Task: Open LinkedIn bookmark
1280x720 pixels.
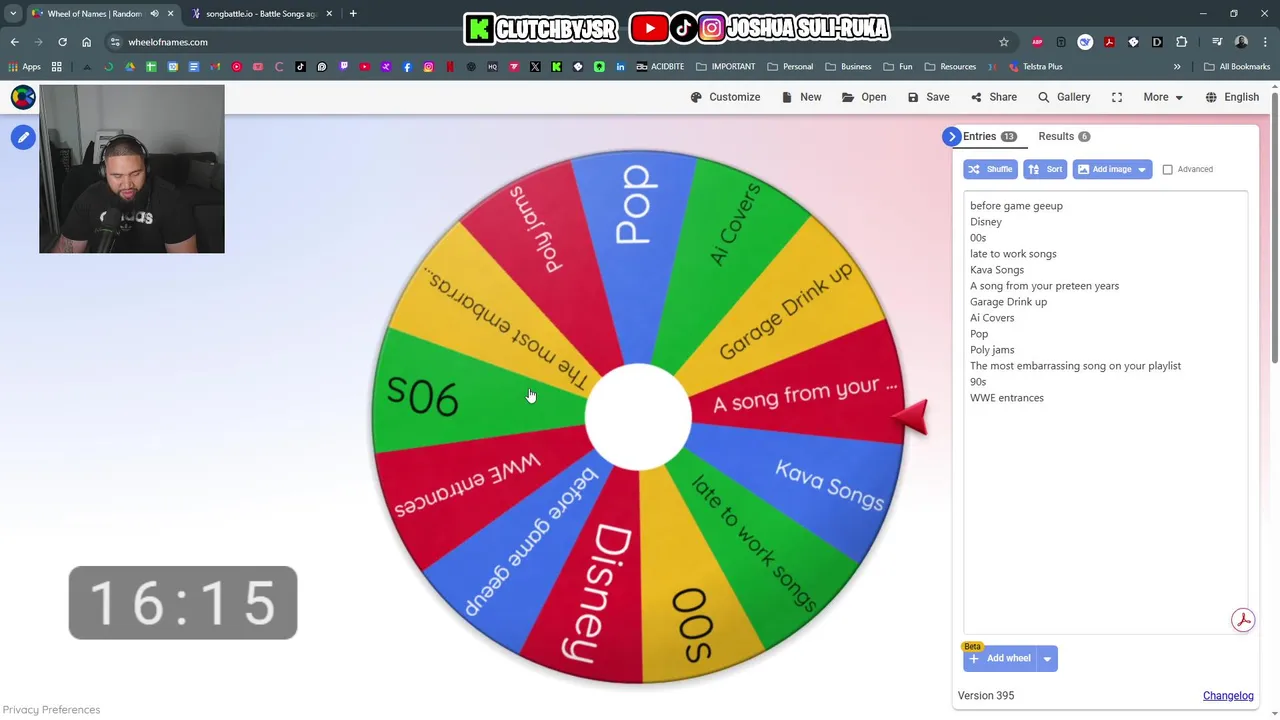Action: 620,66
